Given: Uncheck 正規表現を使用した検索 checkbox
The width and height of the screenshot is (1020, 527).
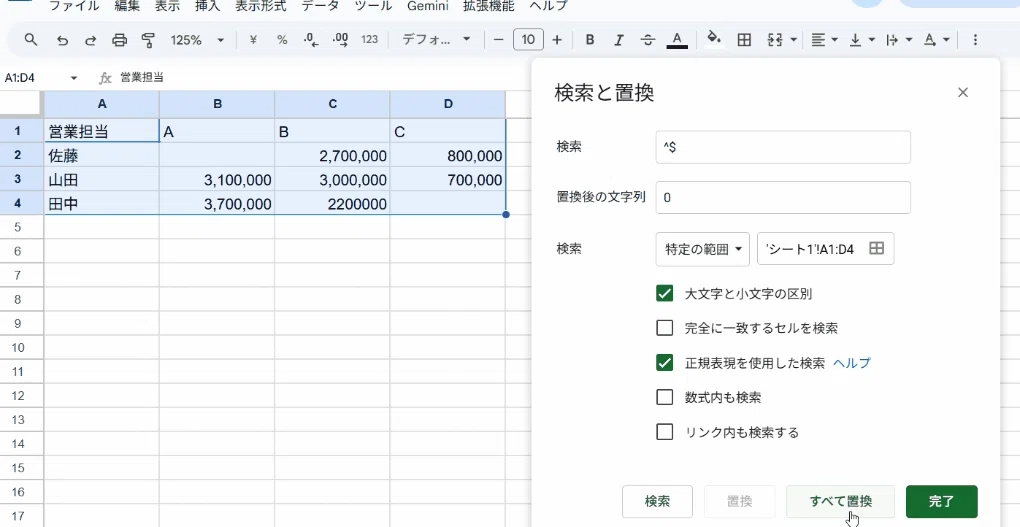Looking at the screenshot, I should (664, 362).
